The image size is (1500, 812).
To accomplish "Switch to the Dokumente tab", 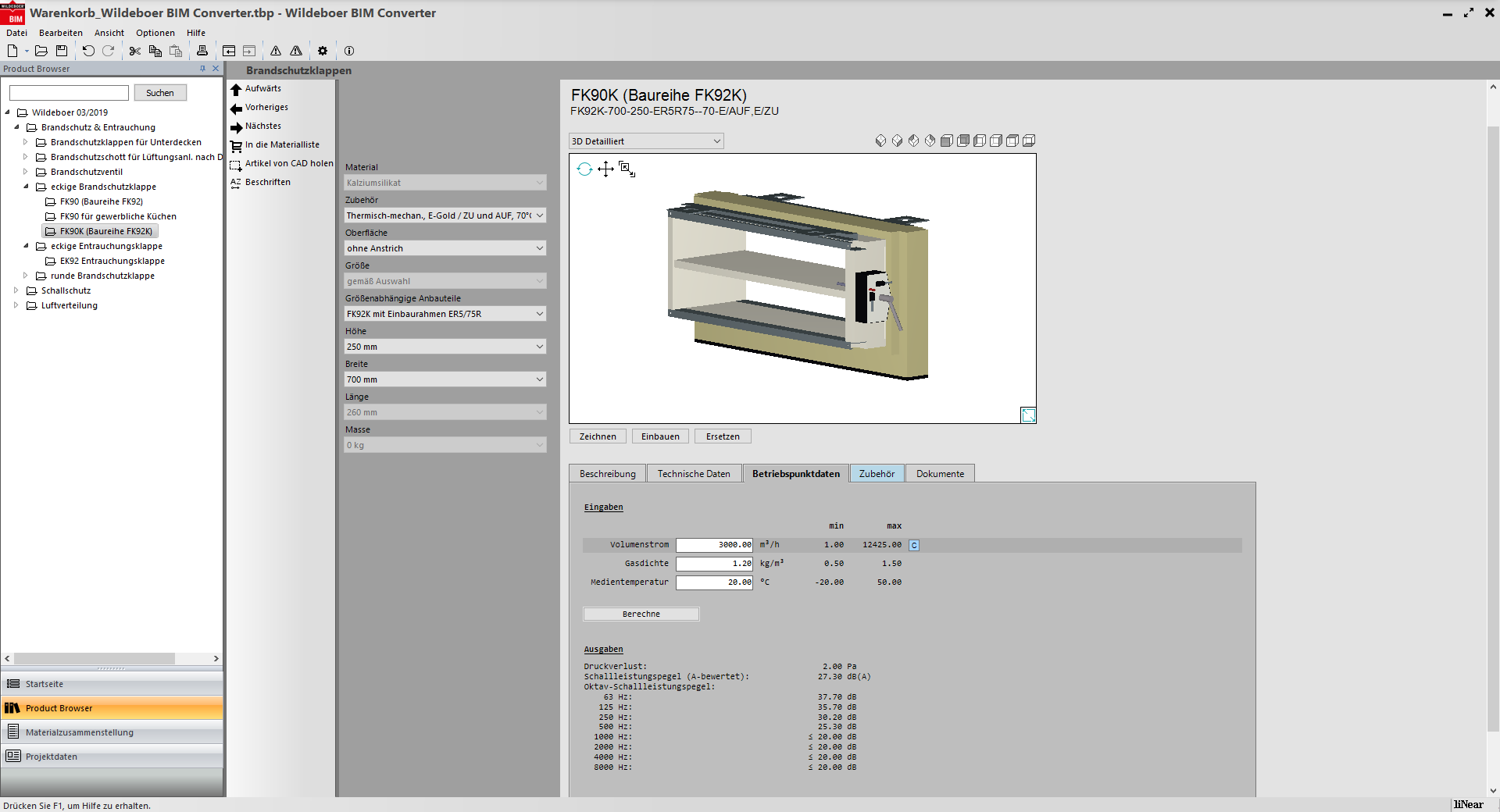I will [941, 474].
